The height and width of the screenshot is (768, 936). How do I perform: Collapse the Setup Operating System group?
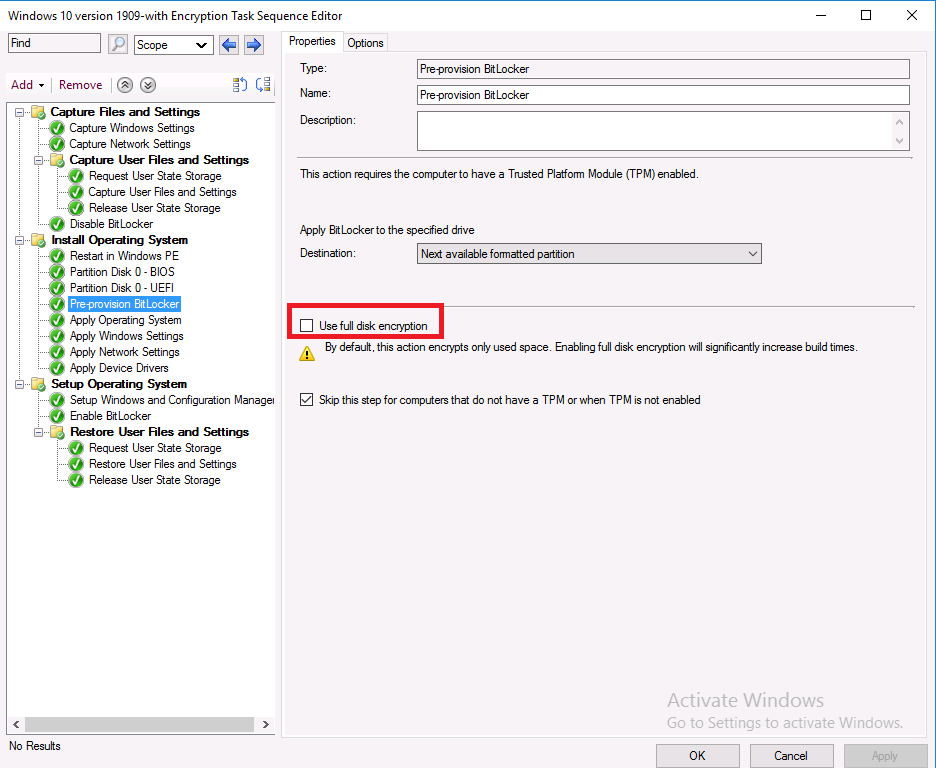coord(20,384)
